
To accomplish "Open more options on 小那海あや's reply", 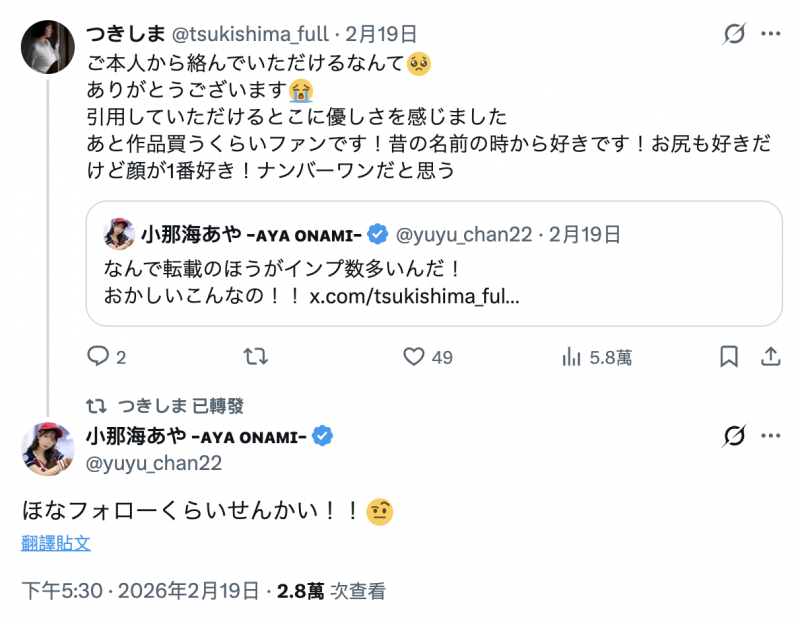I will click(x=770, y=434).
